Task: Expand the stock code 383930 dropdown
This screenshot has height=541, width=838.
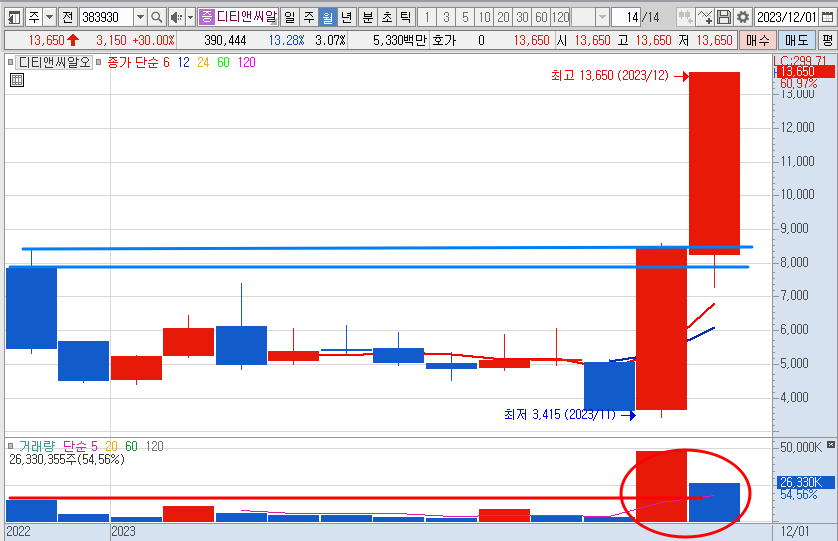Action: pyautogui.click(x=140, y=18)
